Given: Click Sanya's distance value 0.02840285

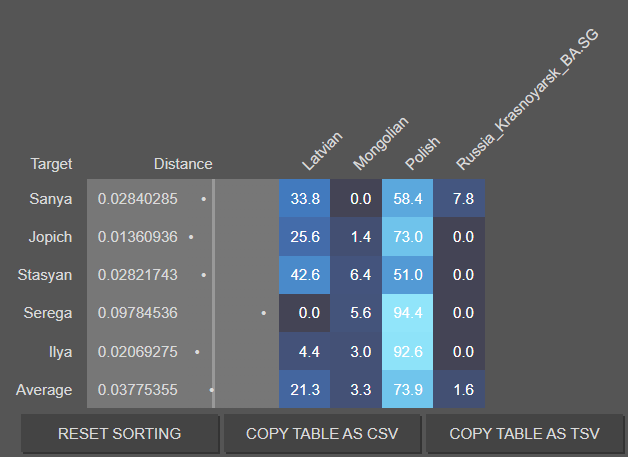Looking at the screenshot, I should coord(138,199).
